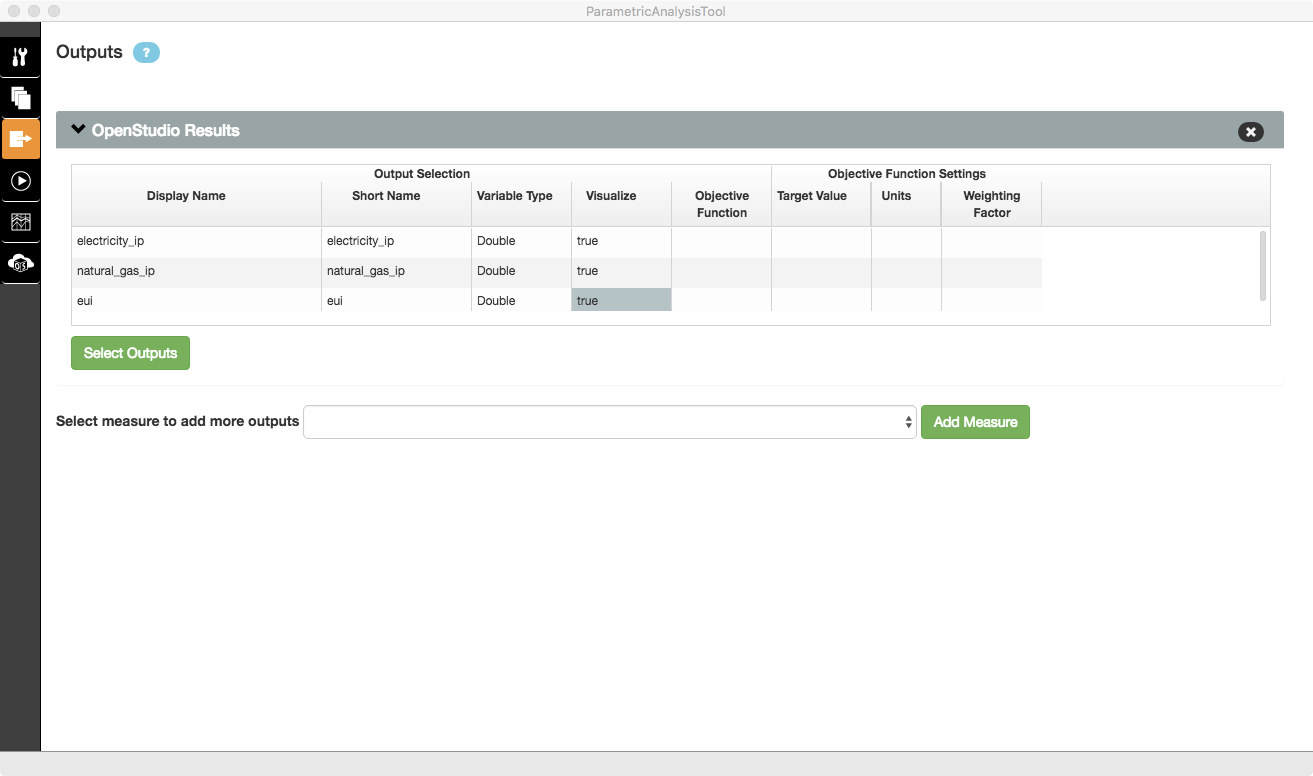The width and height of the screenshot is (1313, 776).
Task: Click the outputs table vertical scrollbar
Action: pos(1262,265)
